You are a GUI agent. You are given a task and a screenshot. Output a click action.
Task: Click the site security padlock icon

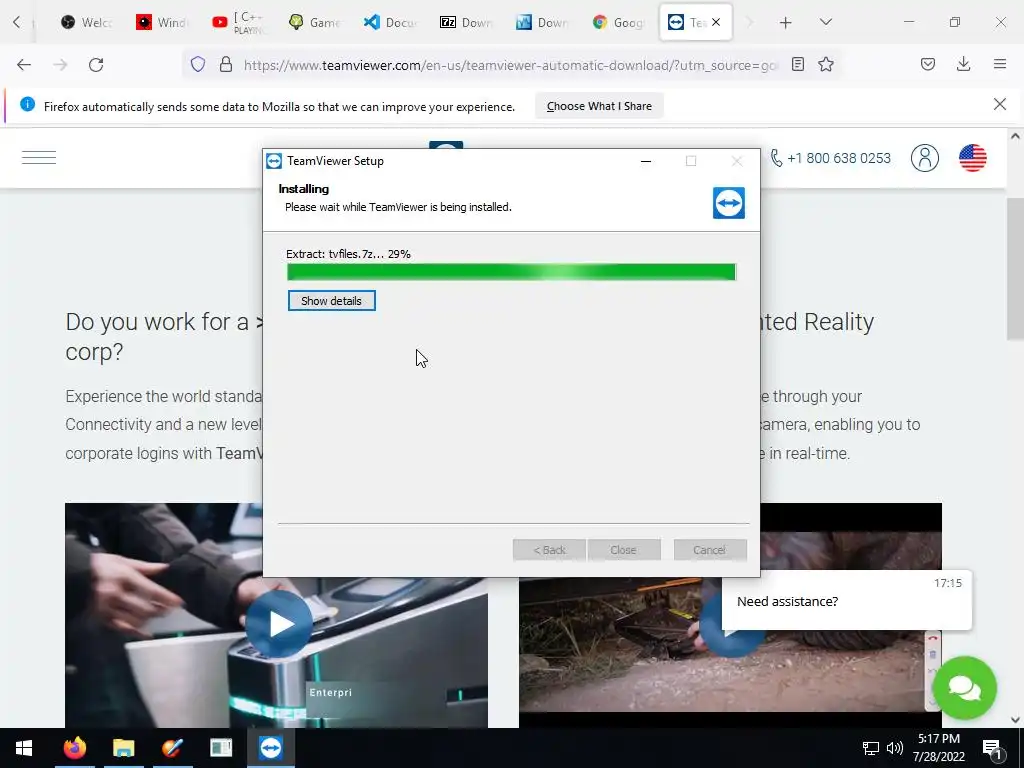(226, 64)
